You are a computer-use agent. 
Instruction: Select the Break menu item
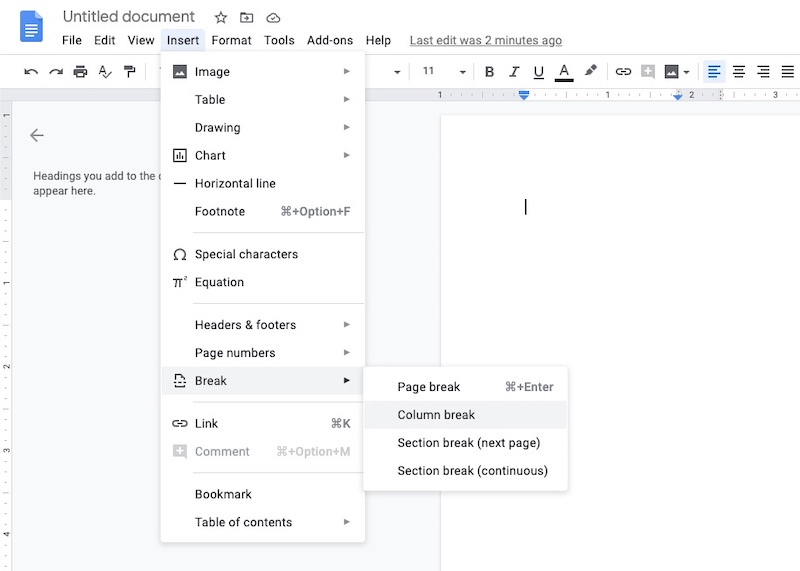click(x=263, y=381)
